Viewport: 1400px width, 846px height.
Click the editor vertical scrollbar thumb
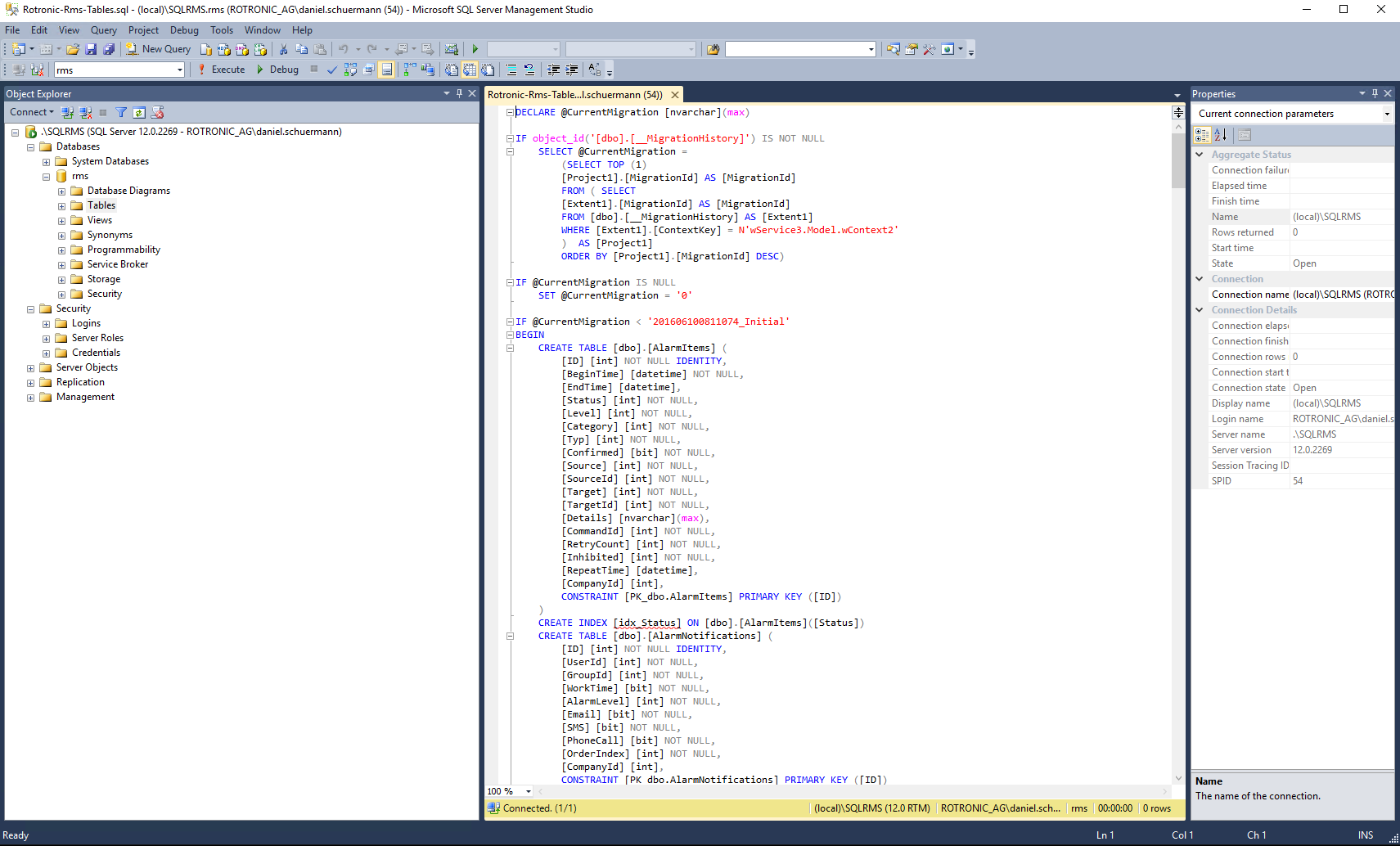(1178, 160)
